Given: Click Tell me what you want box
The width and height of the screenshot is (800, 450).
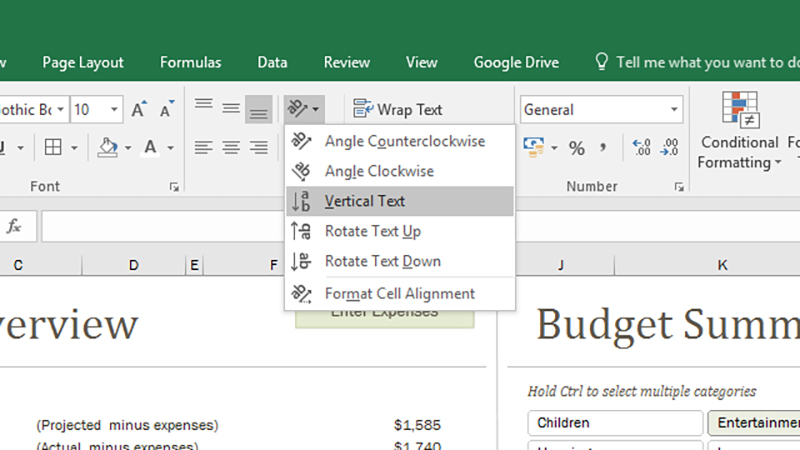Looking at the screenshot, I should click(x=708, y=62).
